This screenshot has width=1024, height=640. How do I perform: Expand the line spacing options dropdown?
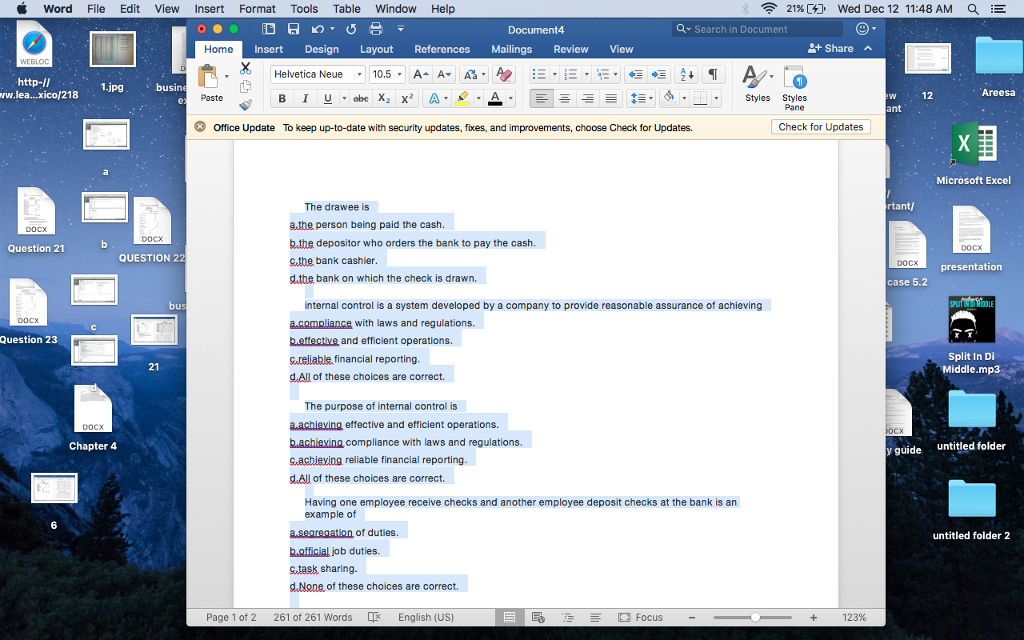651,98
